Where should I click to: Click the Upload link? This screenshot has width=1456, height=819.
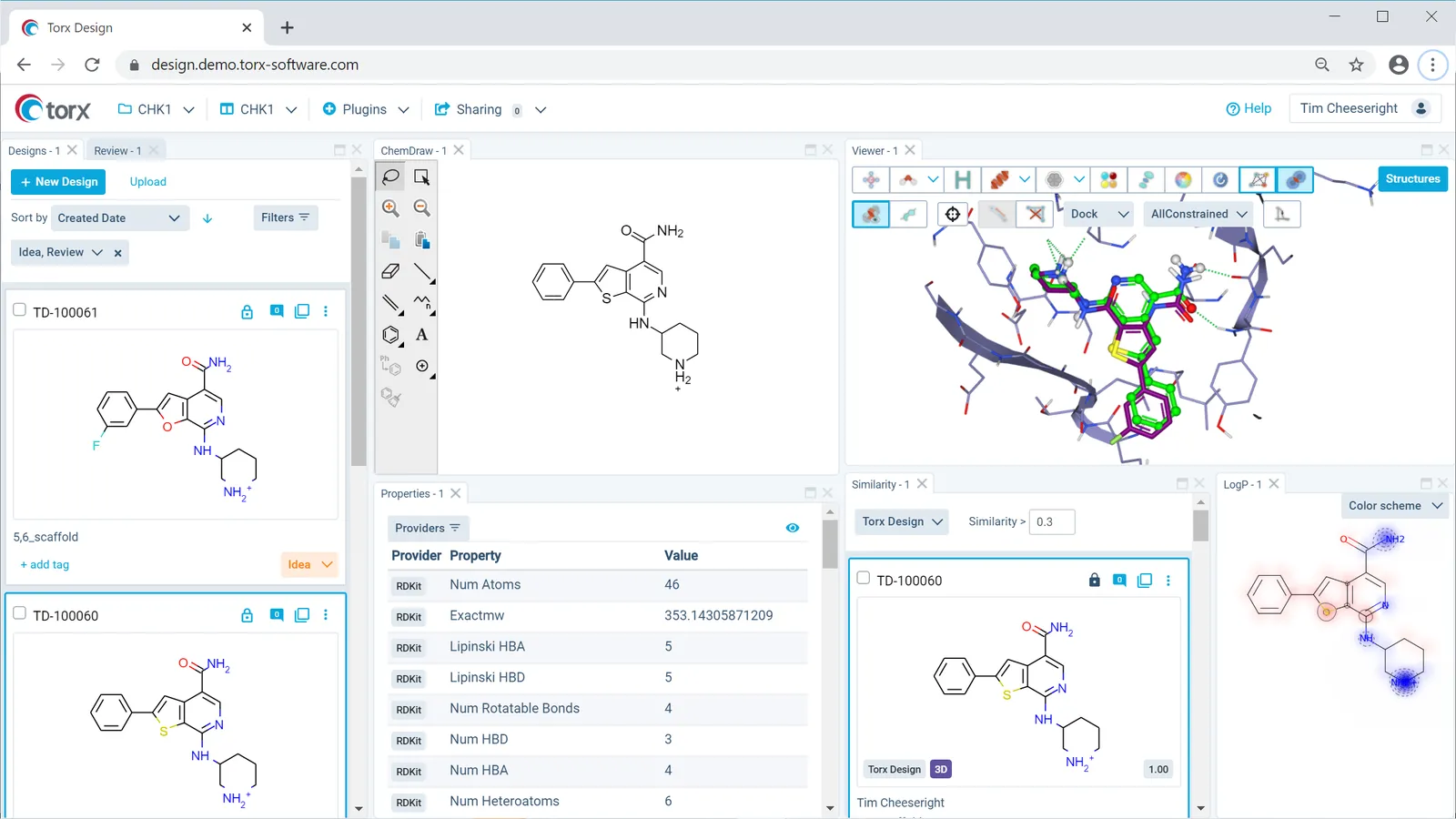pos(147,182)
